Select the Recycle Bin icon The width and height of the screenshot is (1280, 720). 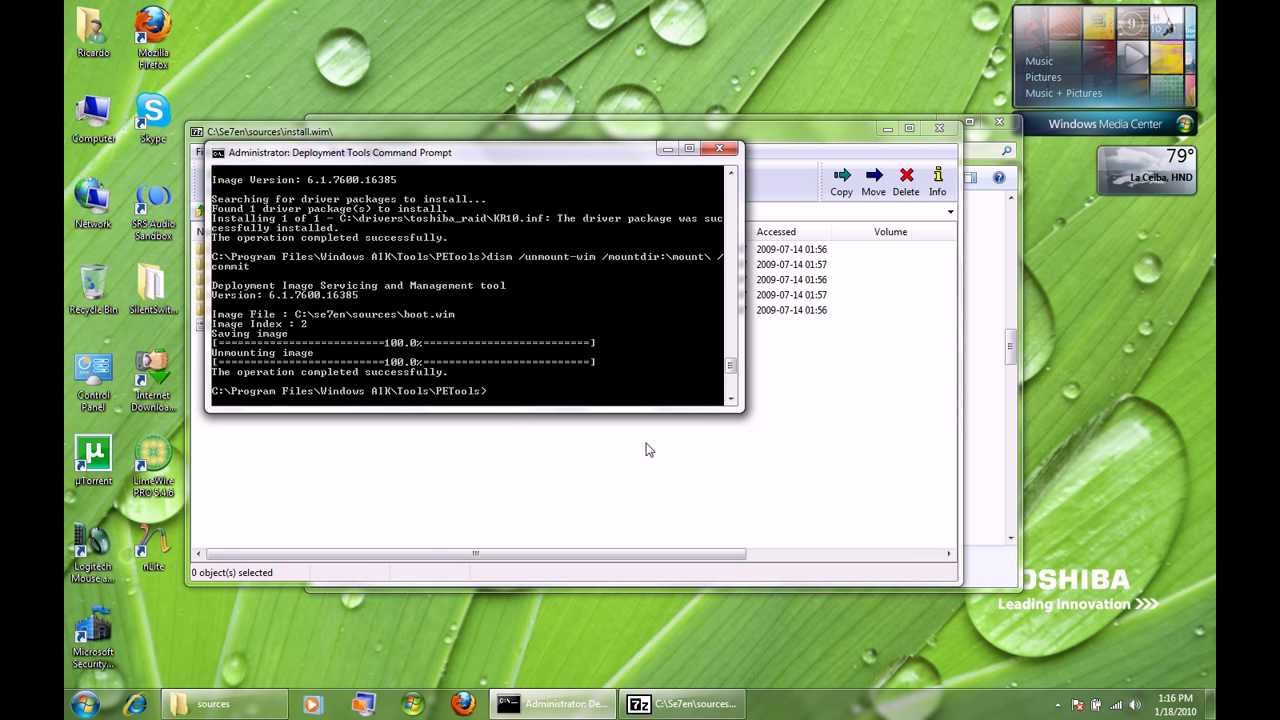tap(93, 289)
